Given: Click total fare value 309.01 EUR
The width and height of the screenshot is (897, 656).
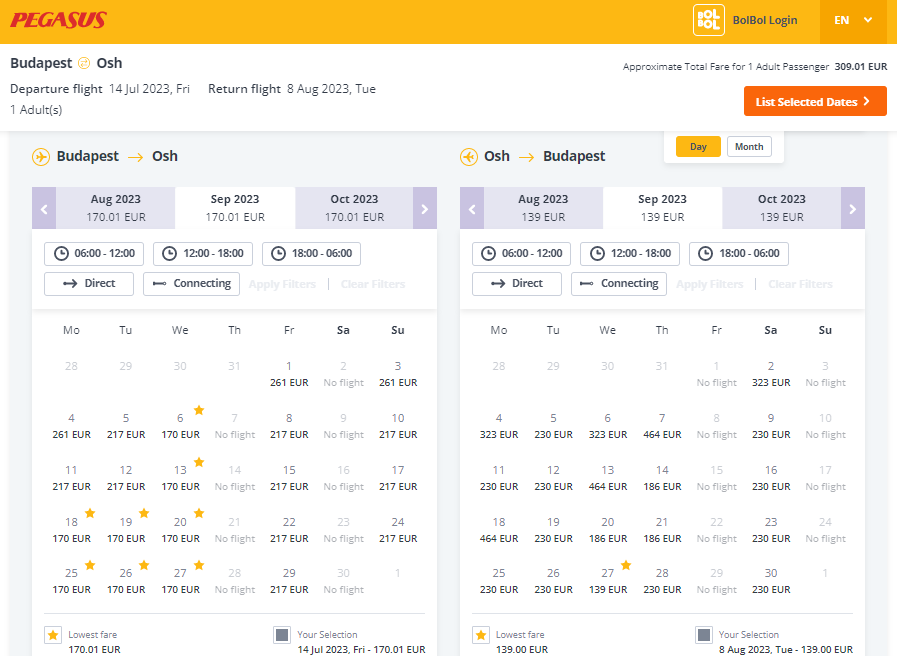Looking at the screenshot, I should [860, 66].
